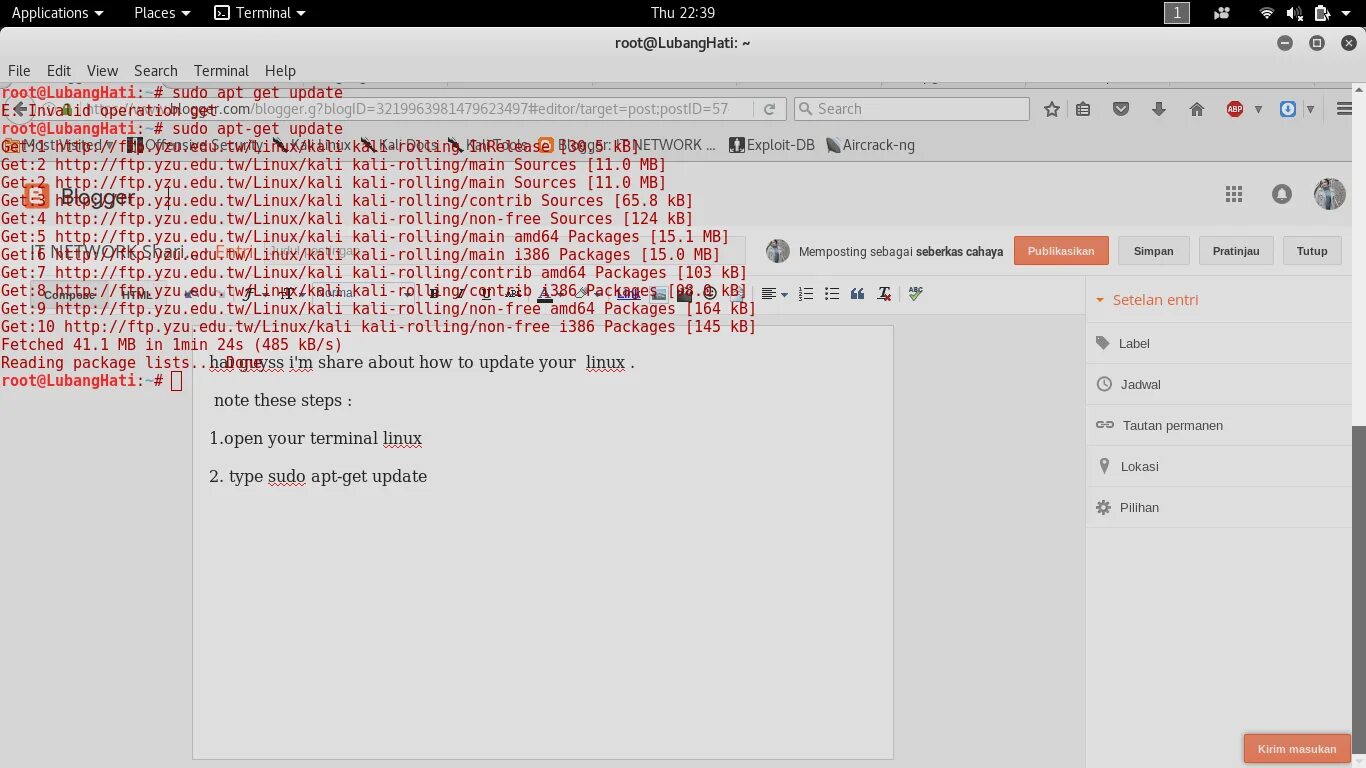
Task: Run spell check icon
Action: (915, 294)
